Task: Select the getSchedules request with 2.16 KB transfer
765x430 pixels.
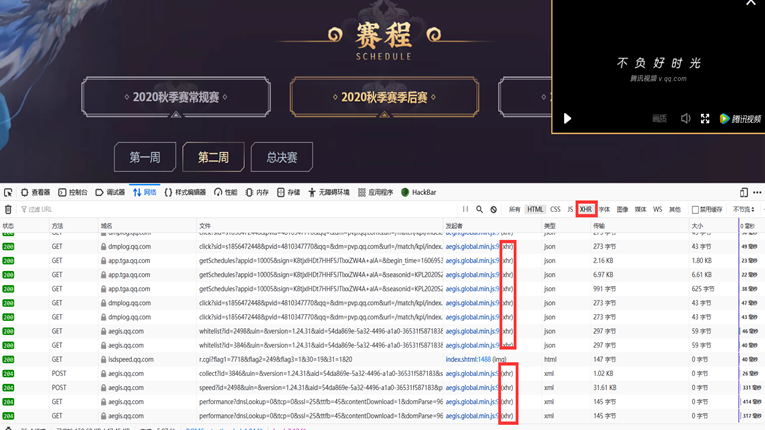Action: (x=382, y=261)
